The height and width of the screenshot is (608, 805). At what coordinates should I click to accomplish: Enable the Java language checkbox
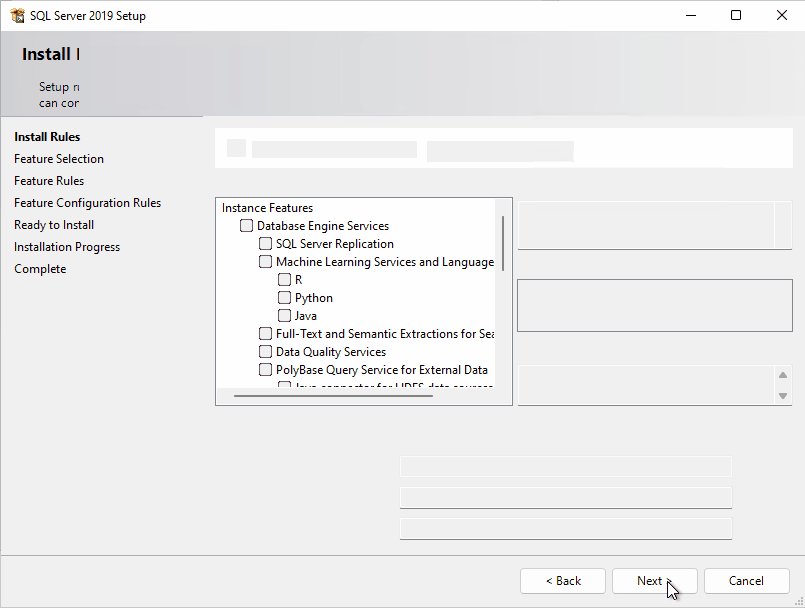click(284, 315)
